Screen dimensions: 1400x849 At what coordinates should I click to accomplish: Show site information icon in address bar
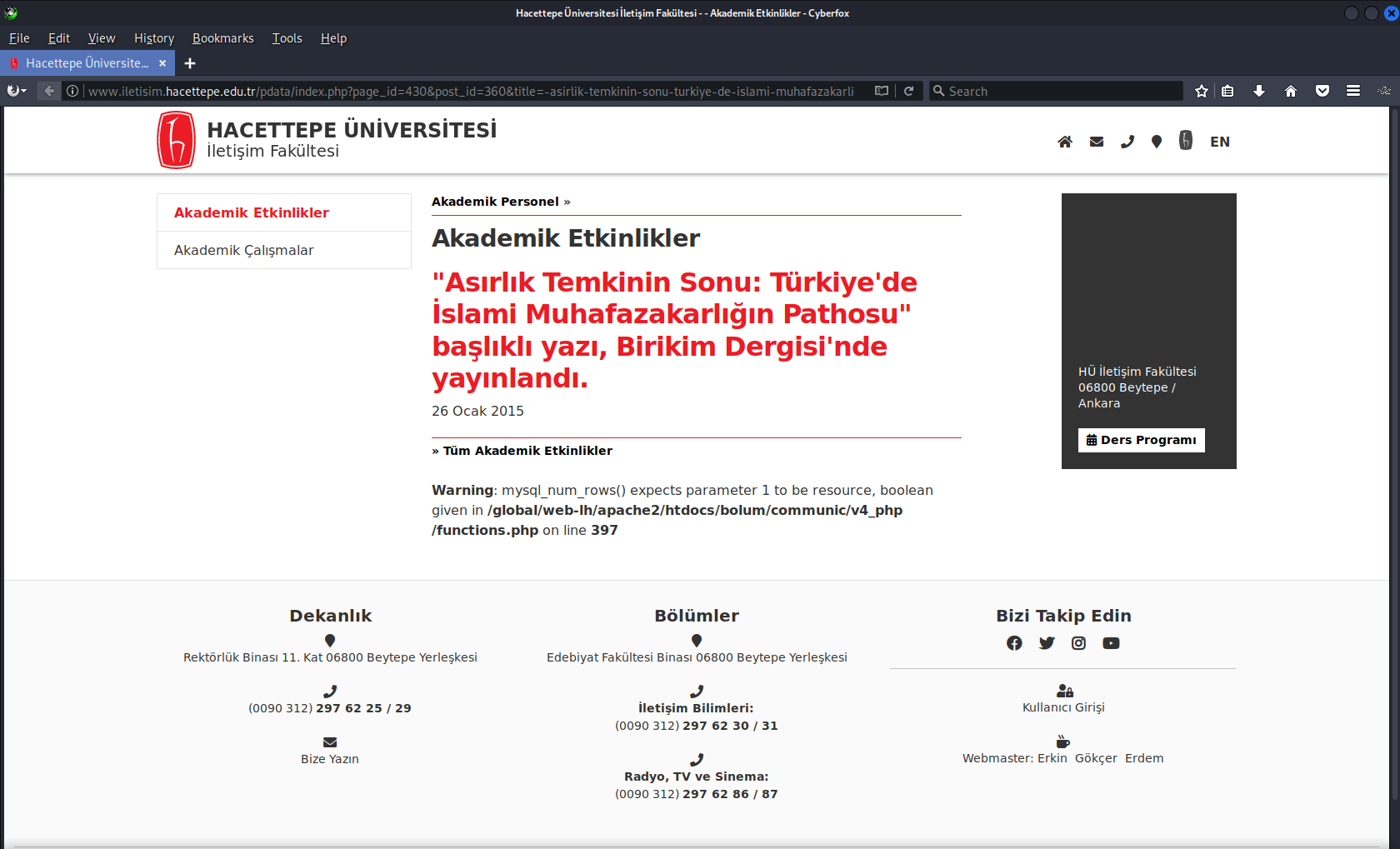(x=72, y=91)
